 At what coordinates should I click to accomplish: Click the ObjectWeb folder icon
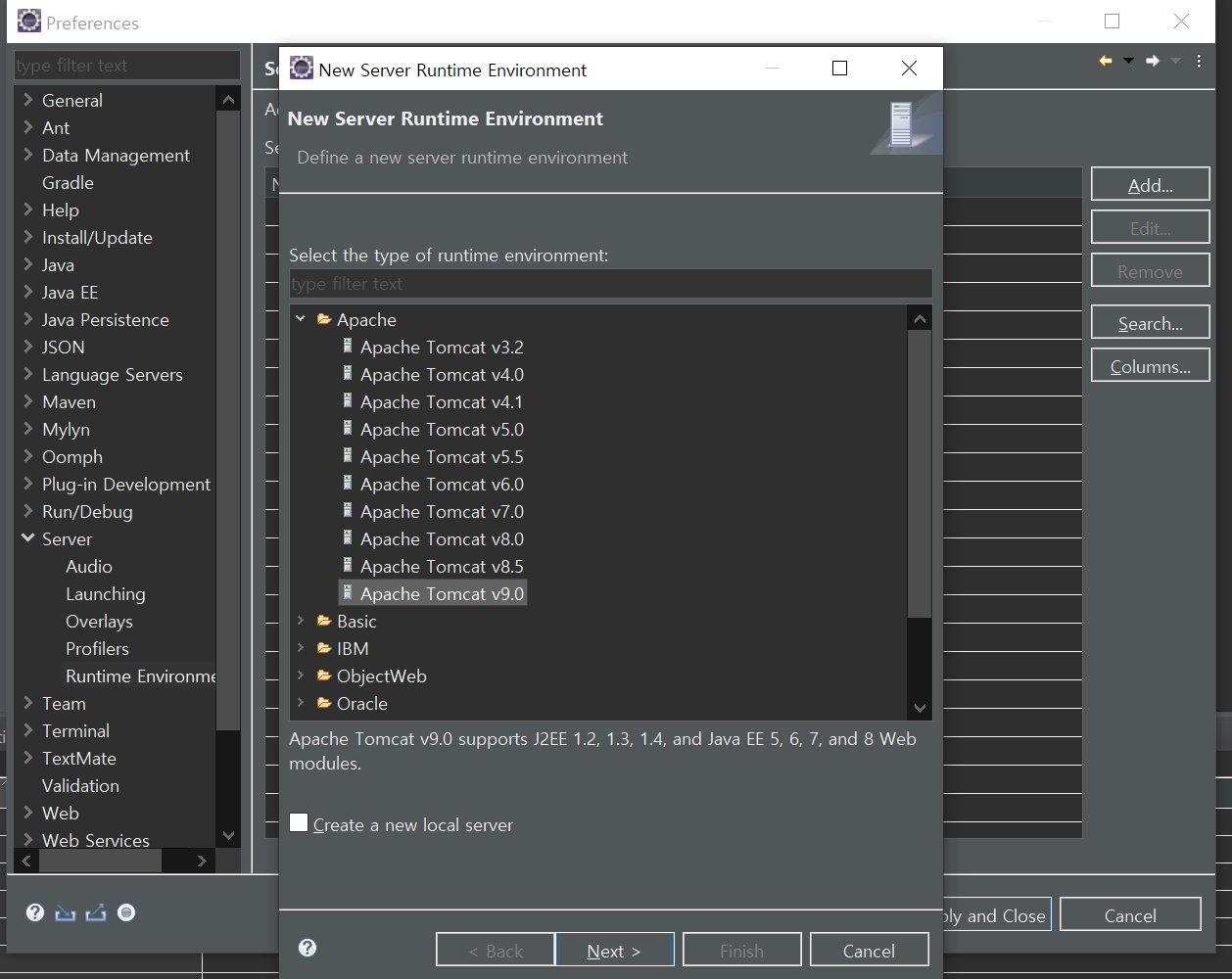point(324,676)
